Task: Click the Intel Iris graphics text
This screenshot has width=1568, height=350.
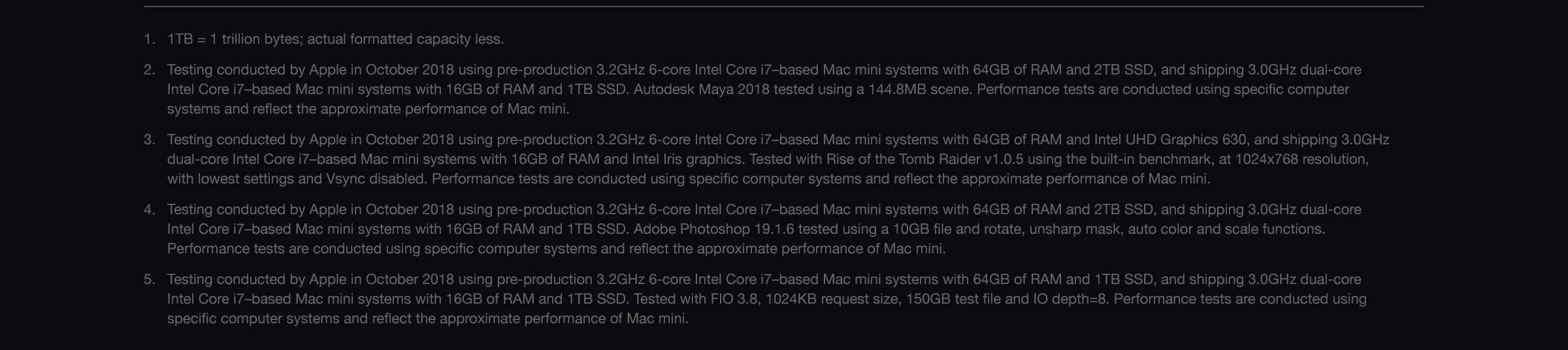Action: coord(687,159)
